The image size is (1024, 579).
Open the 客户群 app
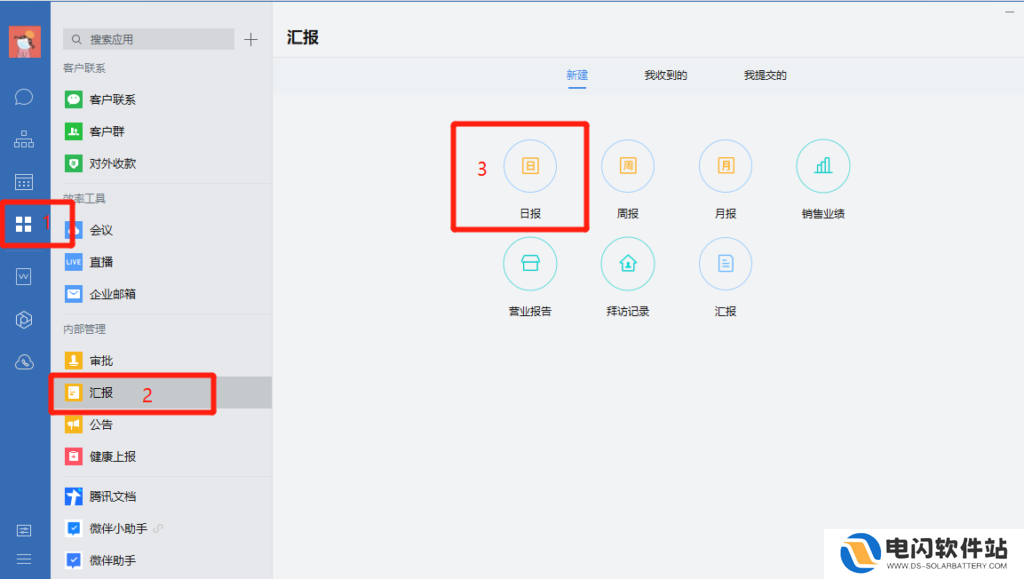click(161, 132)
